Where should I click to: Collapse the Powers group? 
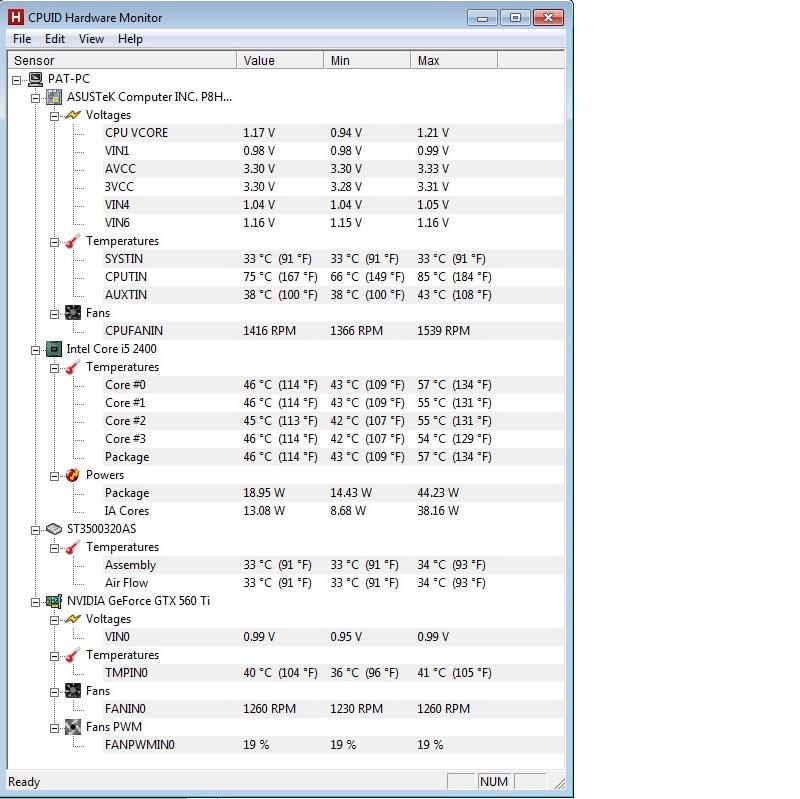click(55, 476)
